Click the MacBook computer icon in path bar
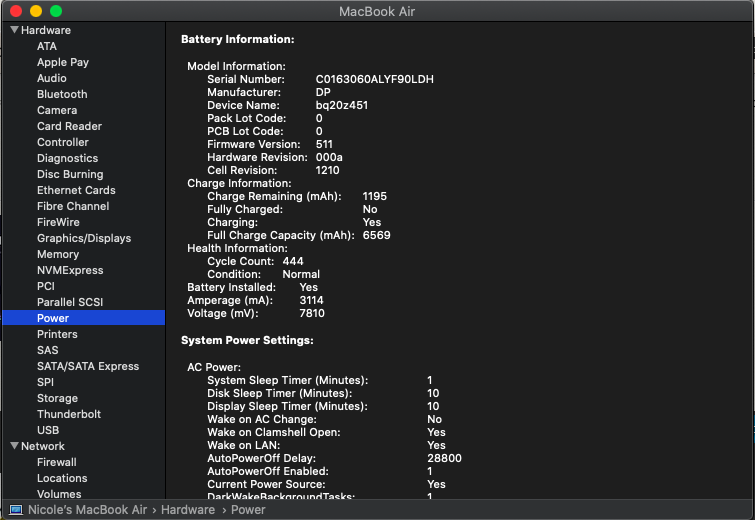 point(16,510)
